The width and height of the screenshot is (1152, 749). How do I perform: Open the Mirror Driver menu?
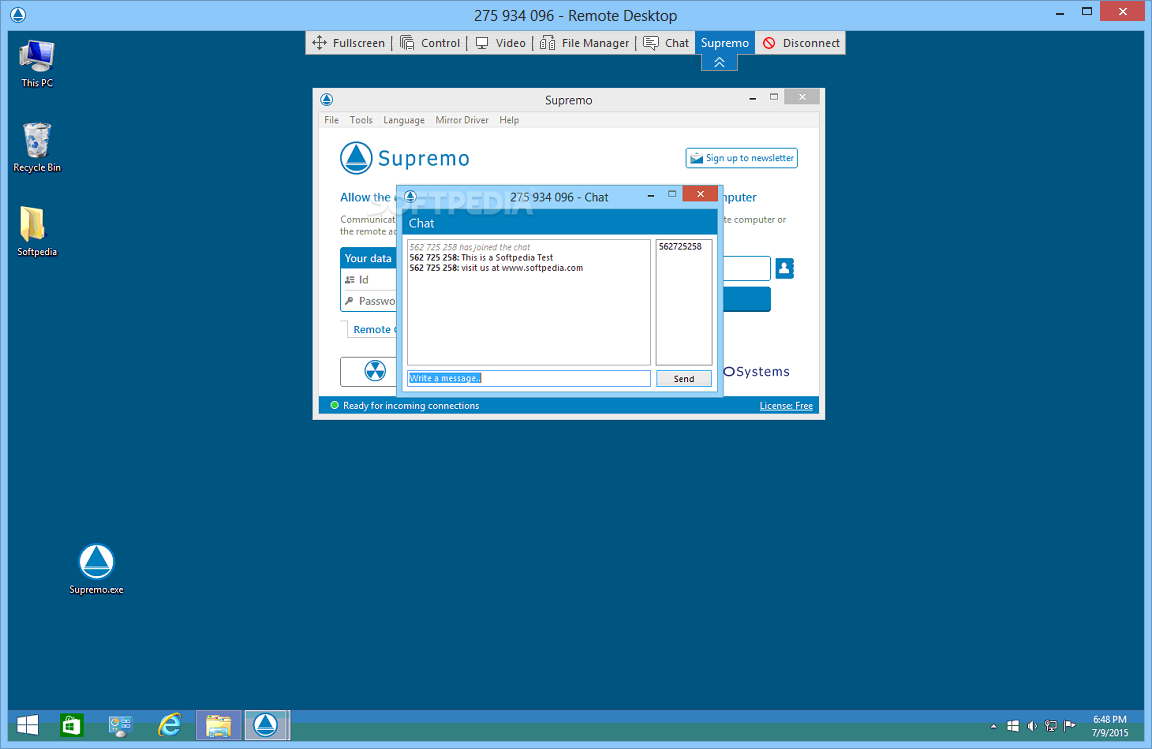pyautogui.click(x=461, y=120)
